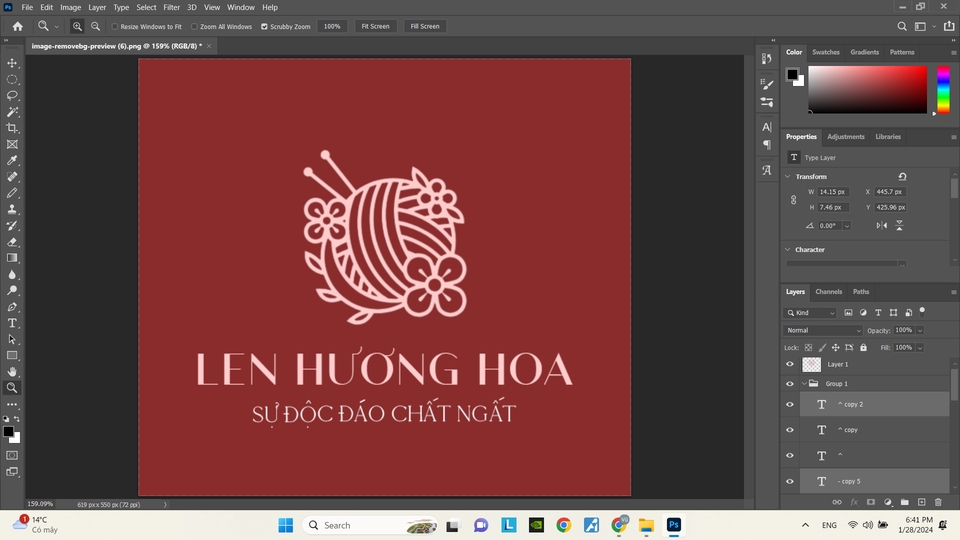Image resolution: width=960 pixels, height=540 pixels.
Task: Enable Resize Windows to Fit checkbox
Action: [x=114, y=26]
